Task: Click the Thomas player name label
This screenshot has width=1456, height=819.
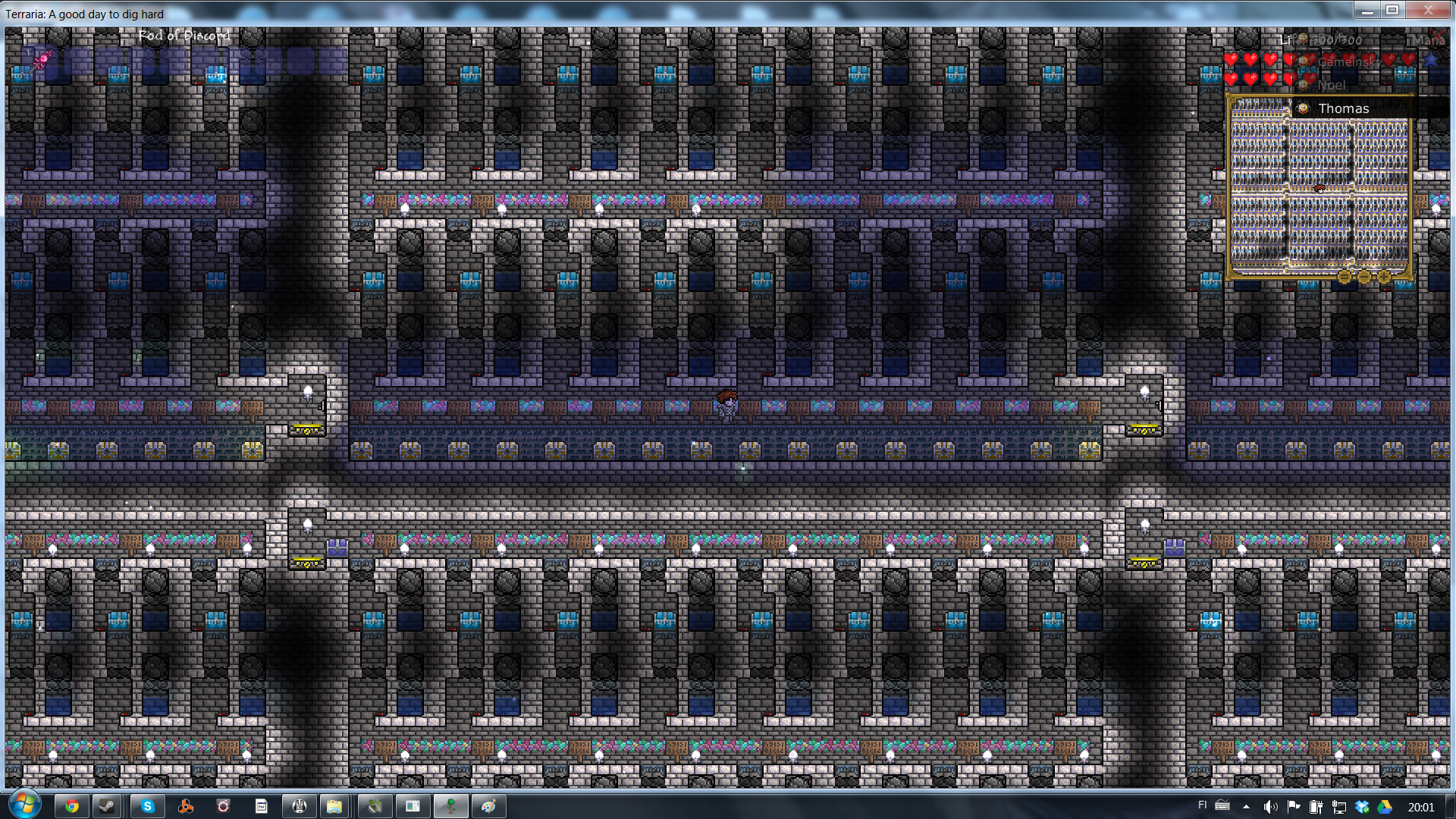Action: (x=1343, y=108)
